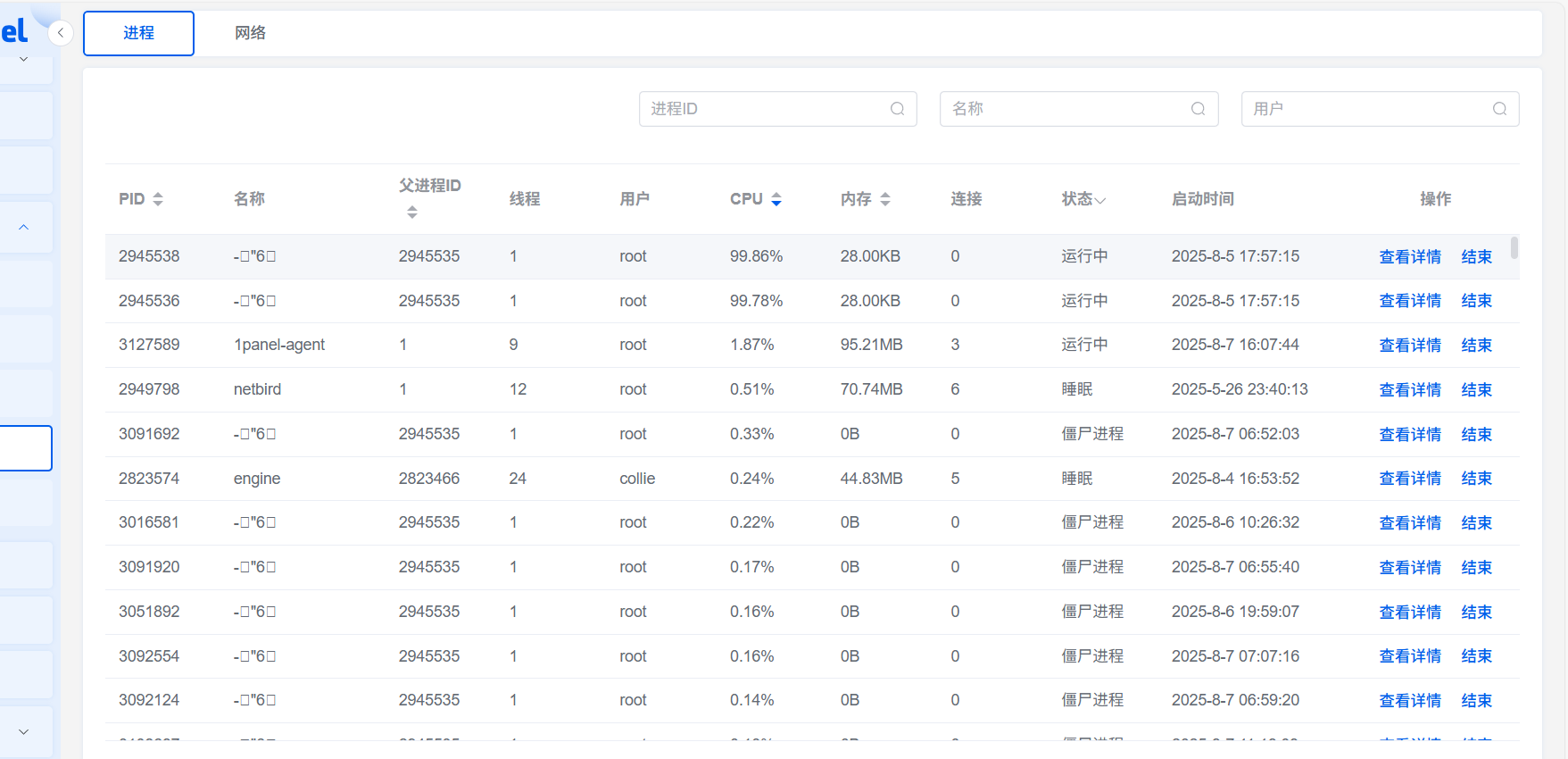Click the search icon in 用户 field
Image resolution: width=1568 pixels, height=759 pixels.
(1499, 109)
